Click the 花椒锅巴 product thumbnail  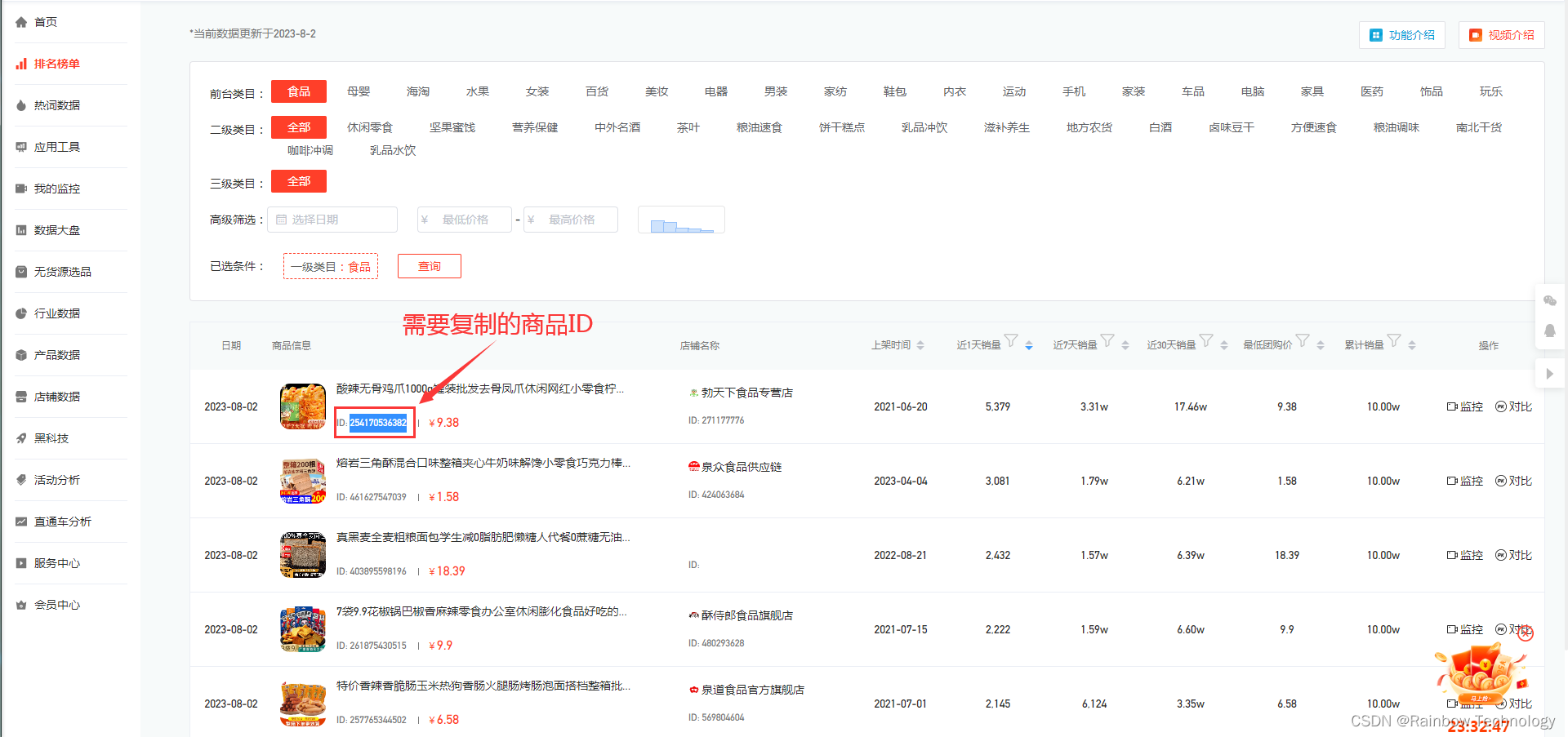pos(303,629)
